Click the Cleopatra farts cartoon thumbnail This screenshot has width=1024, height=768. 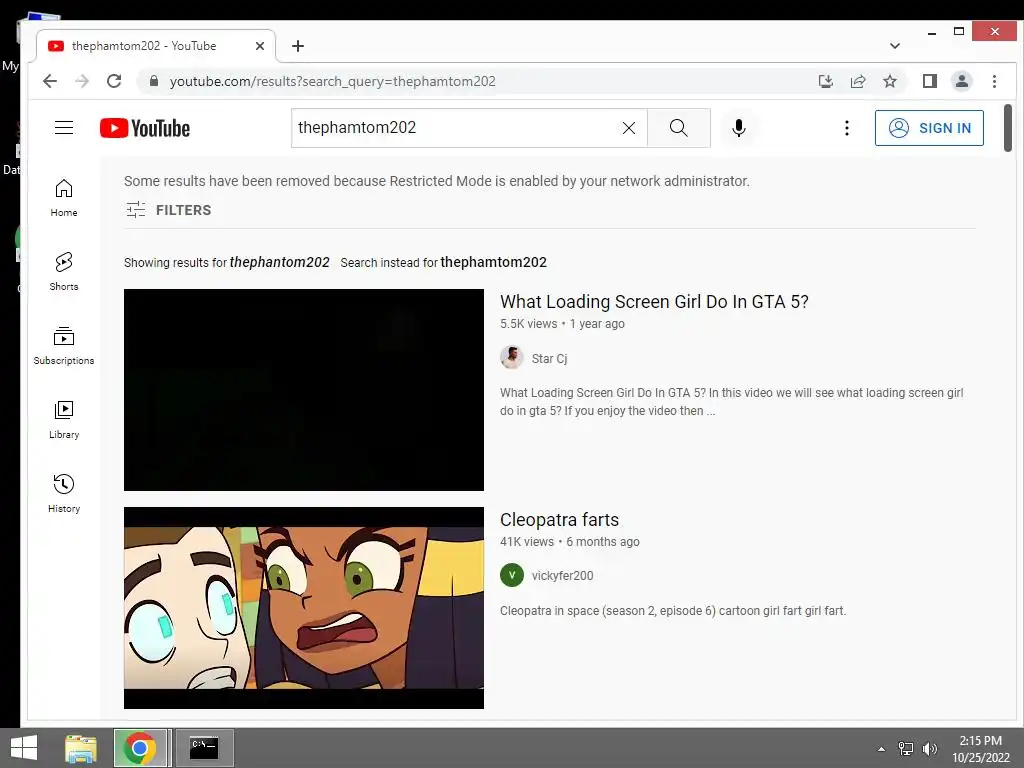(304, 608)
